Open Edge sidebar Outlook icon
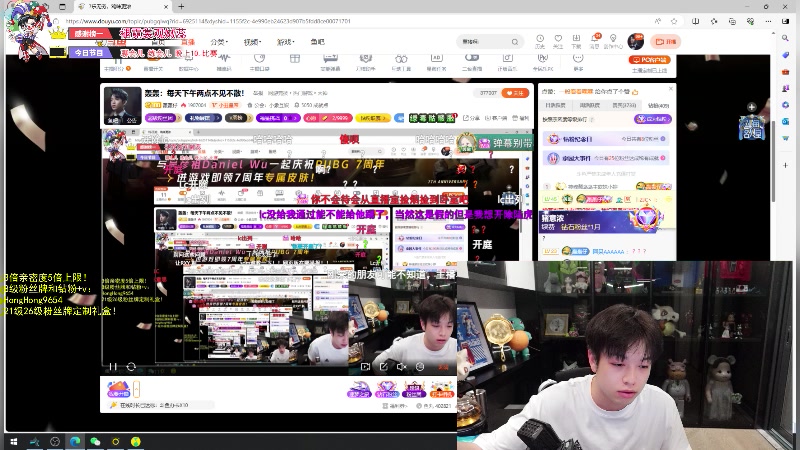 point(785,121)
